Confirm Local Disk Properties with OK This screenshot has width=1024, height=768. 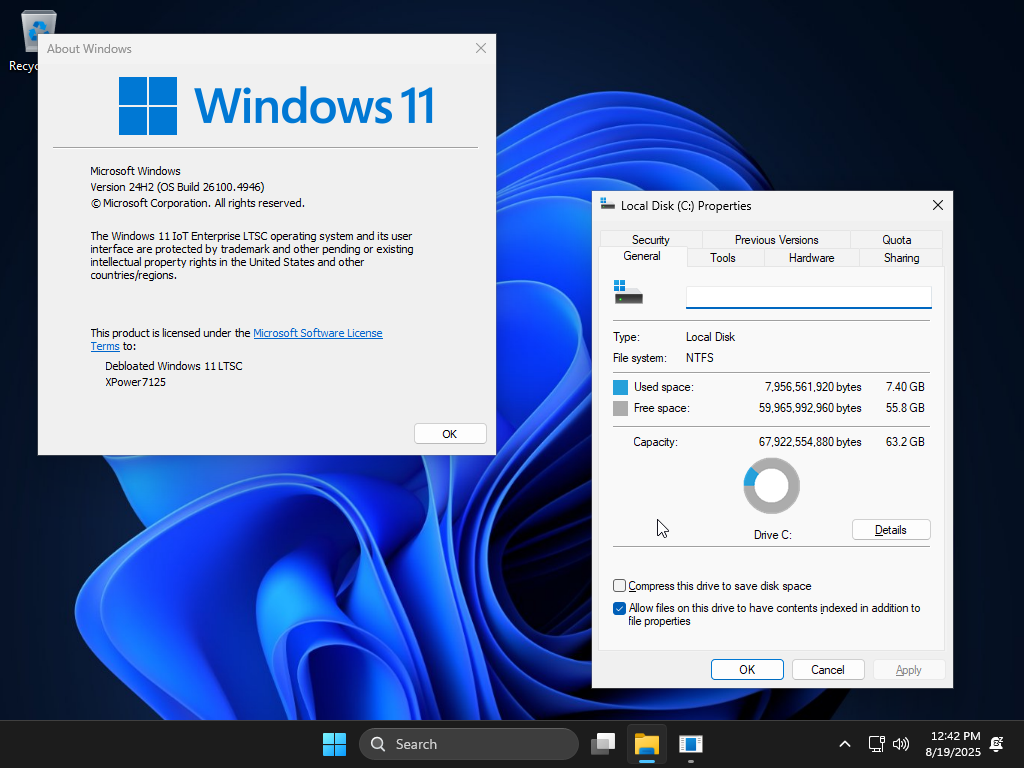[747, 669]
